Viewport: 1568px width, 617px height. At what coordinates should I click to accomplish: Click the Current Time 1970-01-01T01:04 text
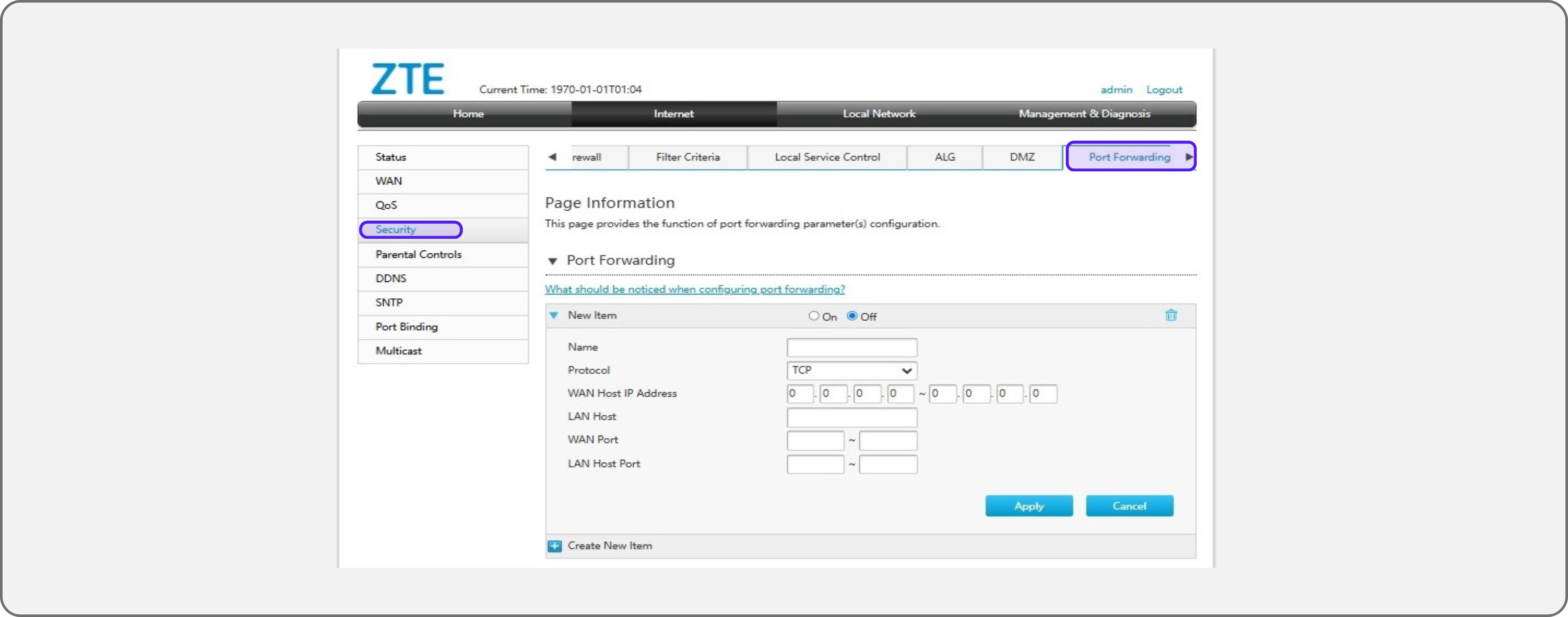pos(560,90)
